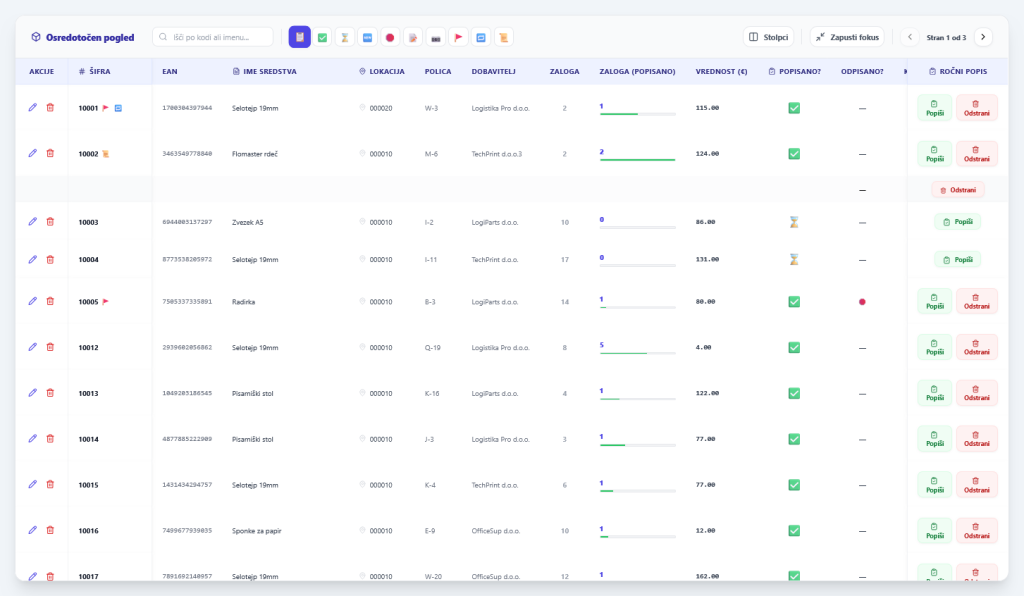Click Zapusti fokus button
This screenshot has width=1024, height=596.
tap(847, 37)
